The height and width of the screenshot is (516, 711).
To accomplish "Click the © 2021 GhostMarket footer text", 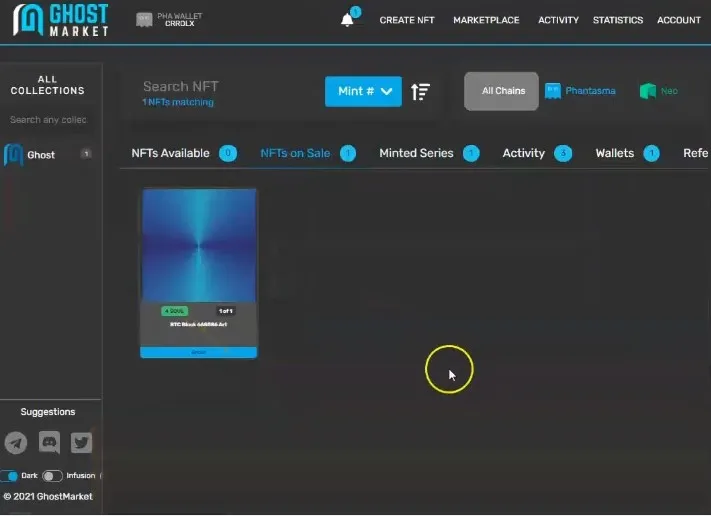I will (48, 497).
